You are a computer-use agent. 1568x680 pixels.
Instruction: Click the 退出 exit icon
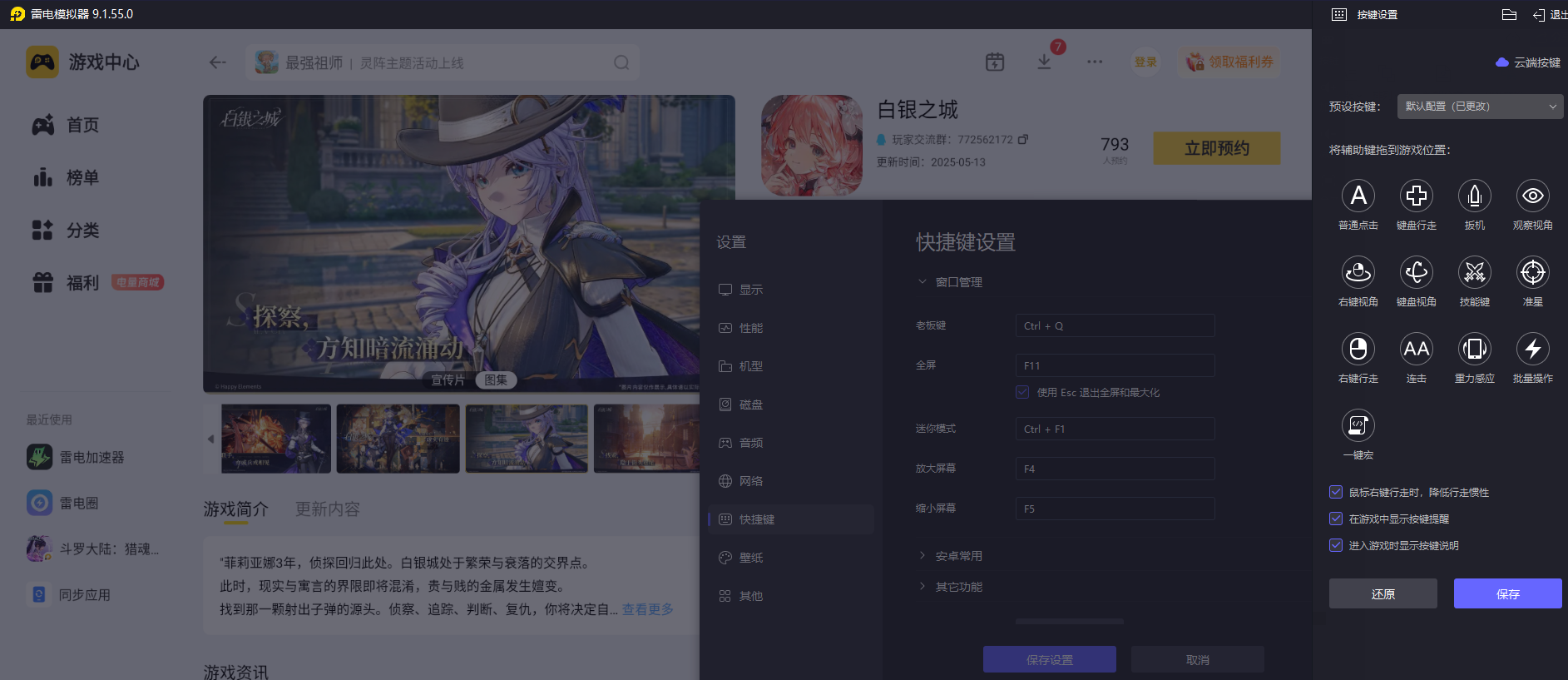pyautogui.click(x=1539, y=15)
